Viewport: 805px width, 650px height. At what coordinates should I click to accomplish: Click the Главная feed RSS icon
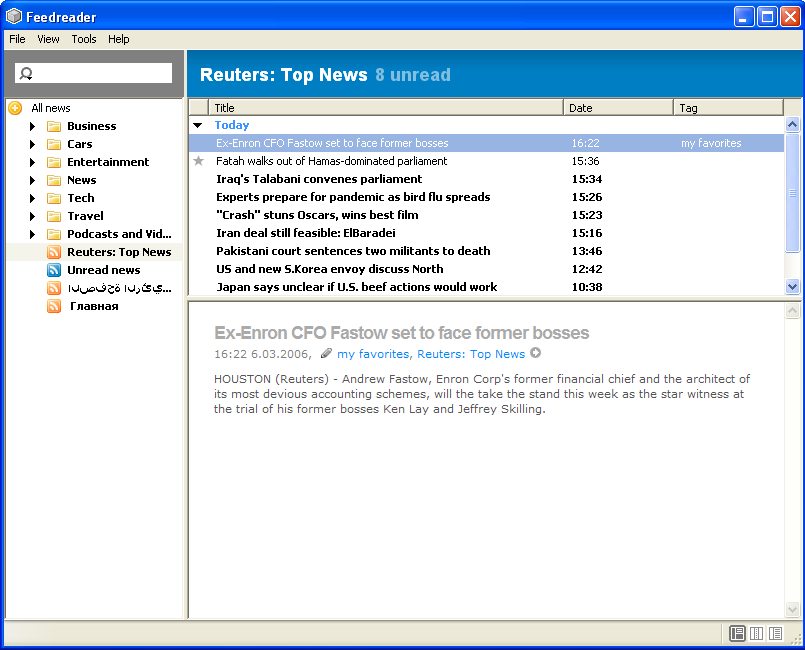53,306
